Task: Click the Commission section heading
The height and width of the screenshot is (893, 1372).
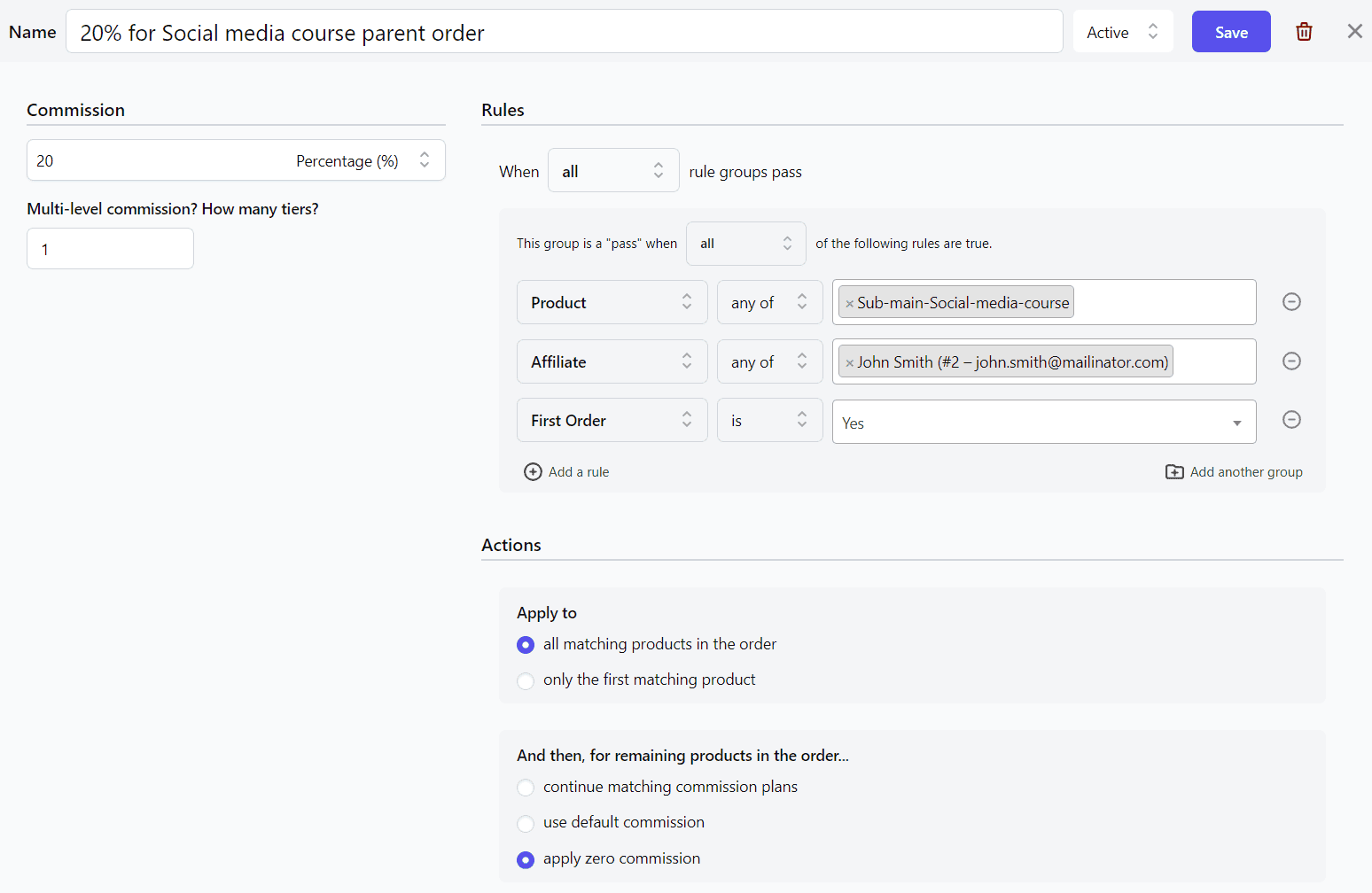Action: pos(75,110)
